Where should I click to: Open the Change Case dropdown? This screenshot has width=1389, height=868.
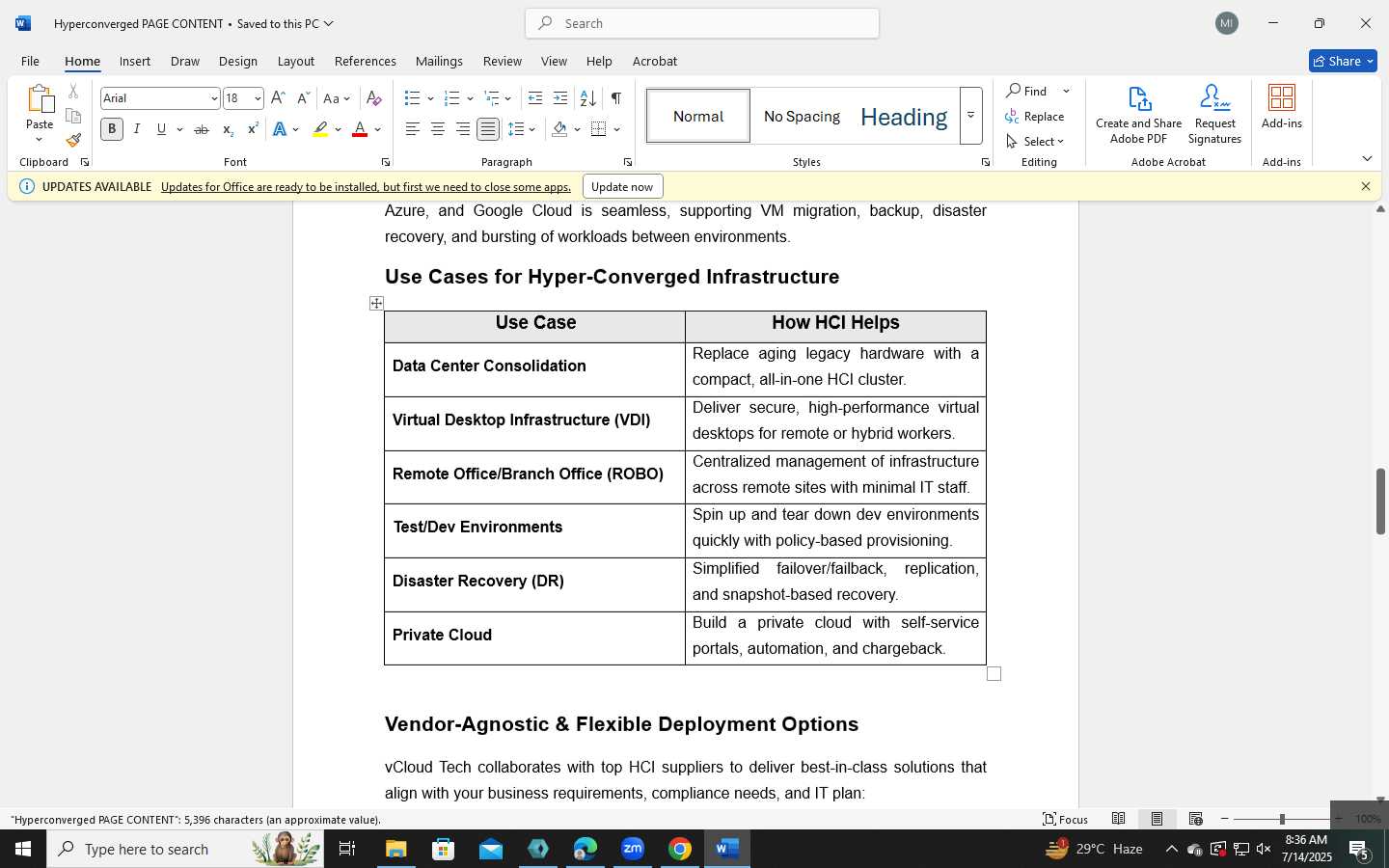(x=337, y=98)
